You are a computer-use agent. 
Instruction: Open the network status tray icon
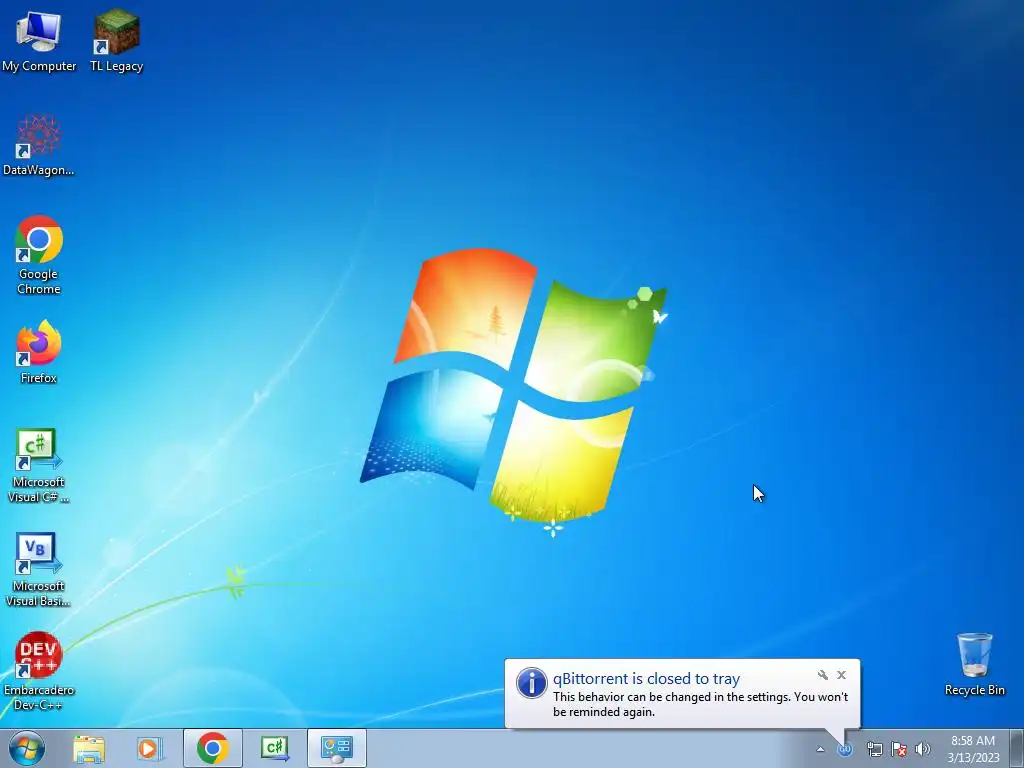pyautogui.click(x=874, y=749)
